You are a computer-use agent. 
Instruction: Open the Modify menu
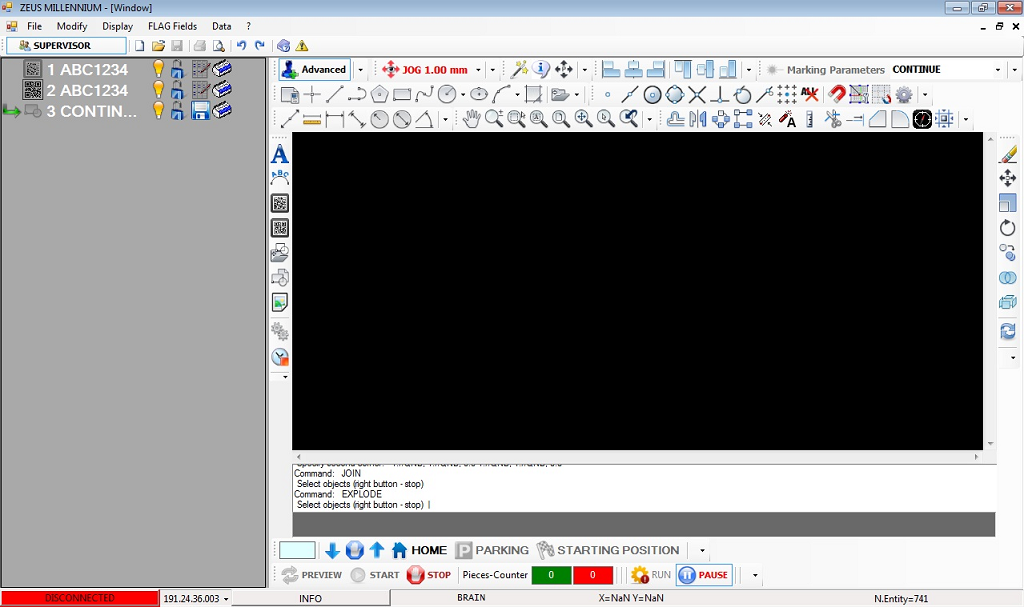[x=72, y=26]
